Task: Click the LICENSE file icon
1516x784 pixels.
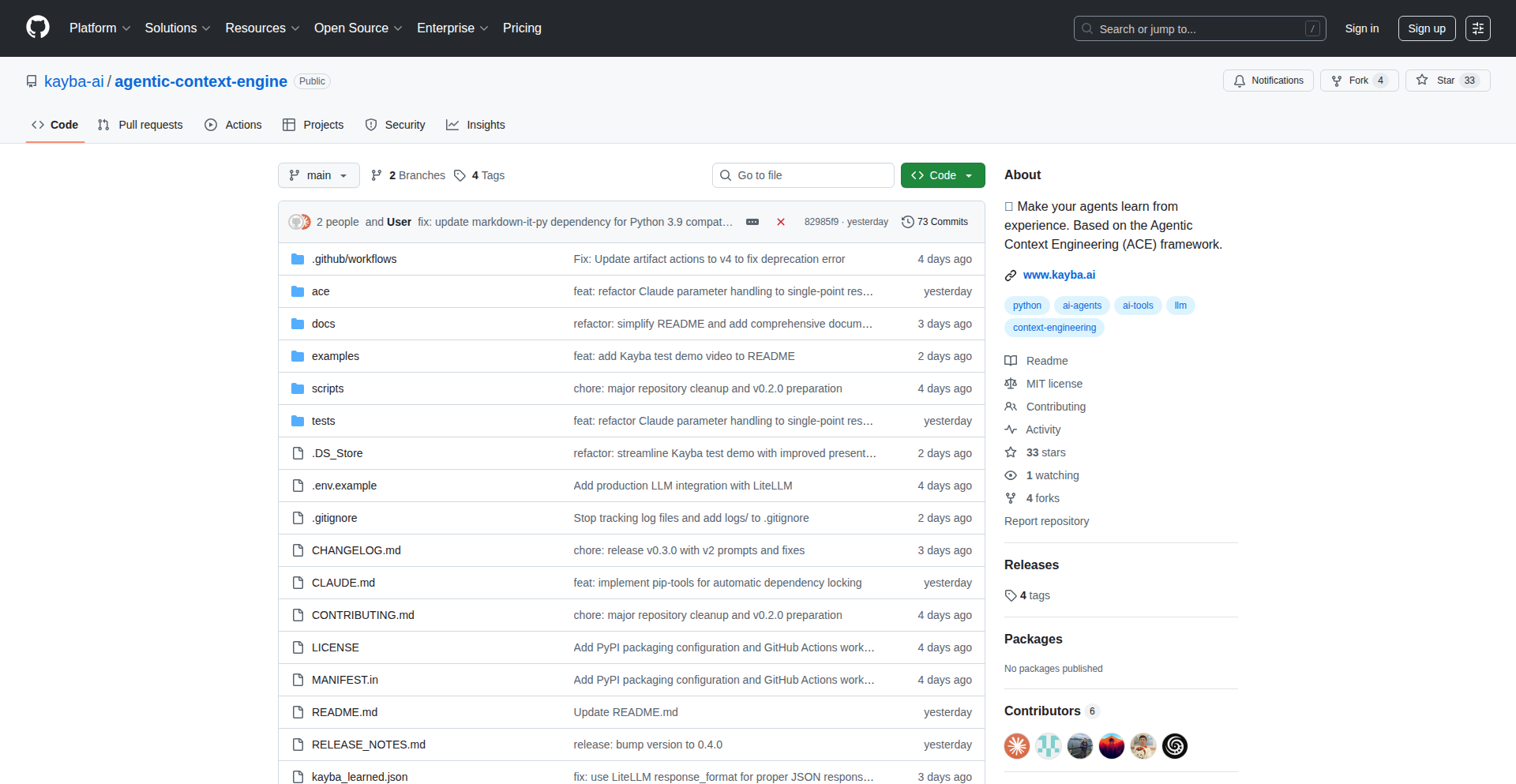Action: point(298,647)
